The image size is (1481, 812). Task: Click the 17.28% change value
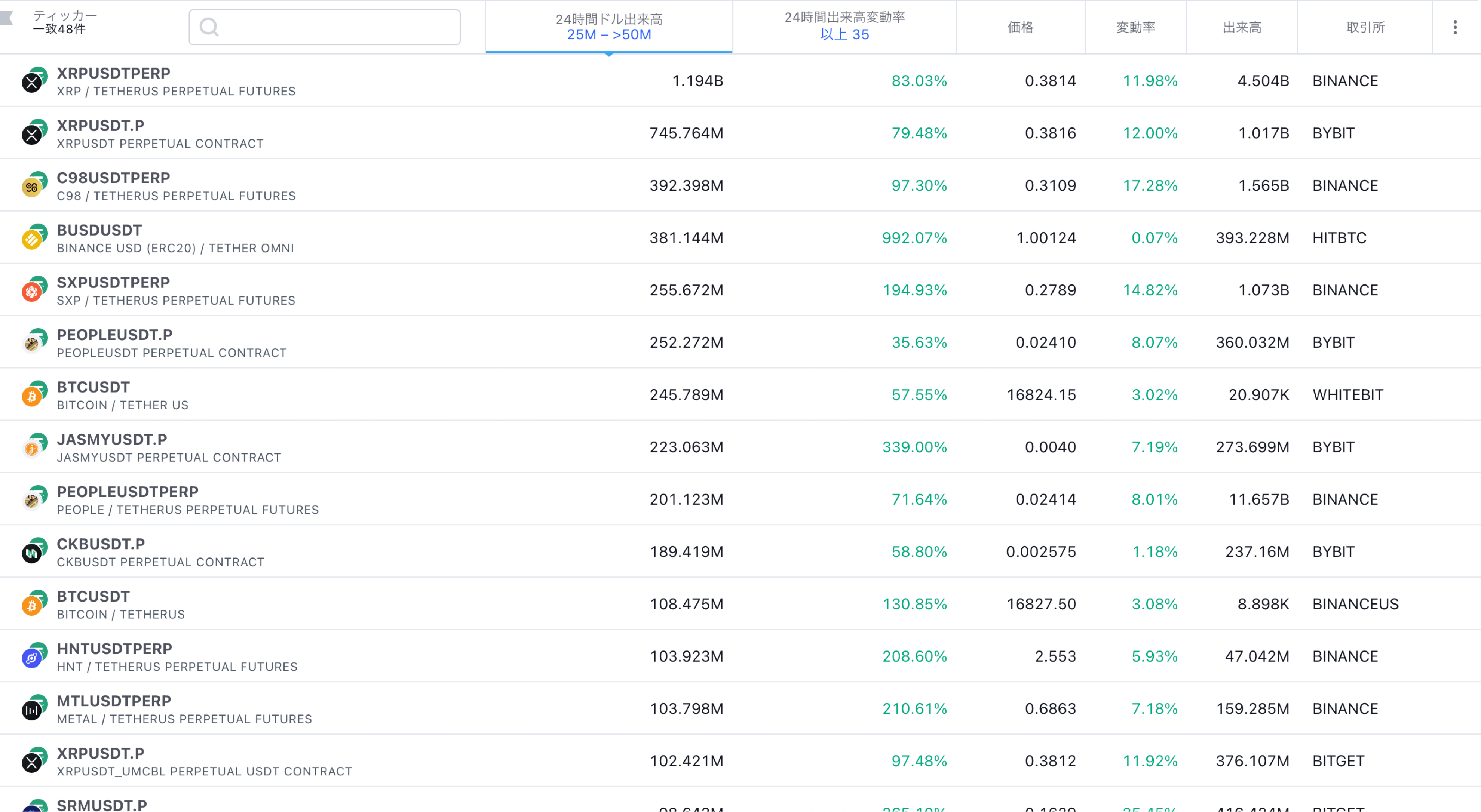click(x=1150, y=185)
